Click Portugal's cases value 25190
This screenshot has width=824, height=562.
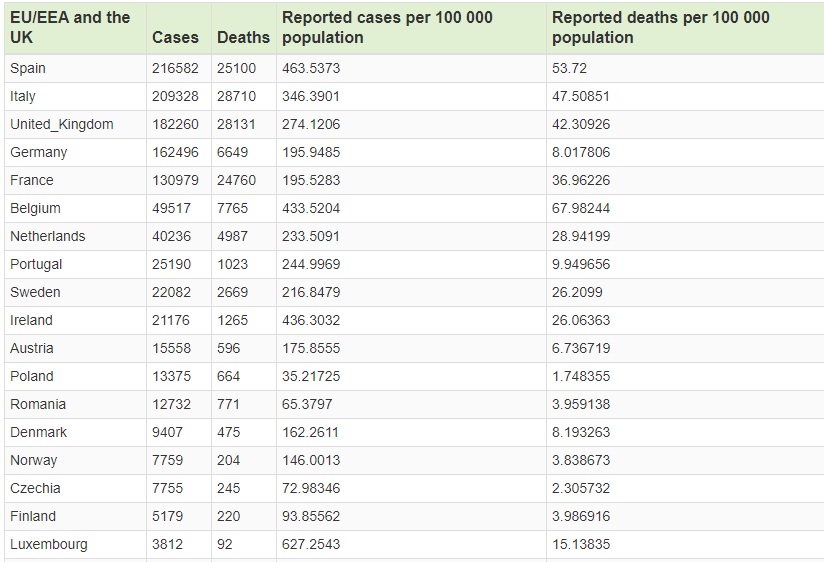171,264
